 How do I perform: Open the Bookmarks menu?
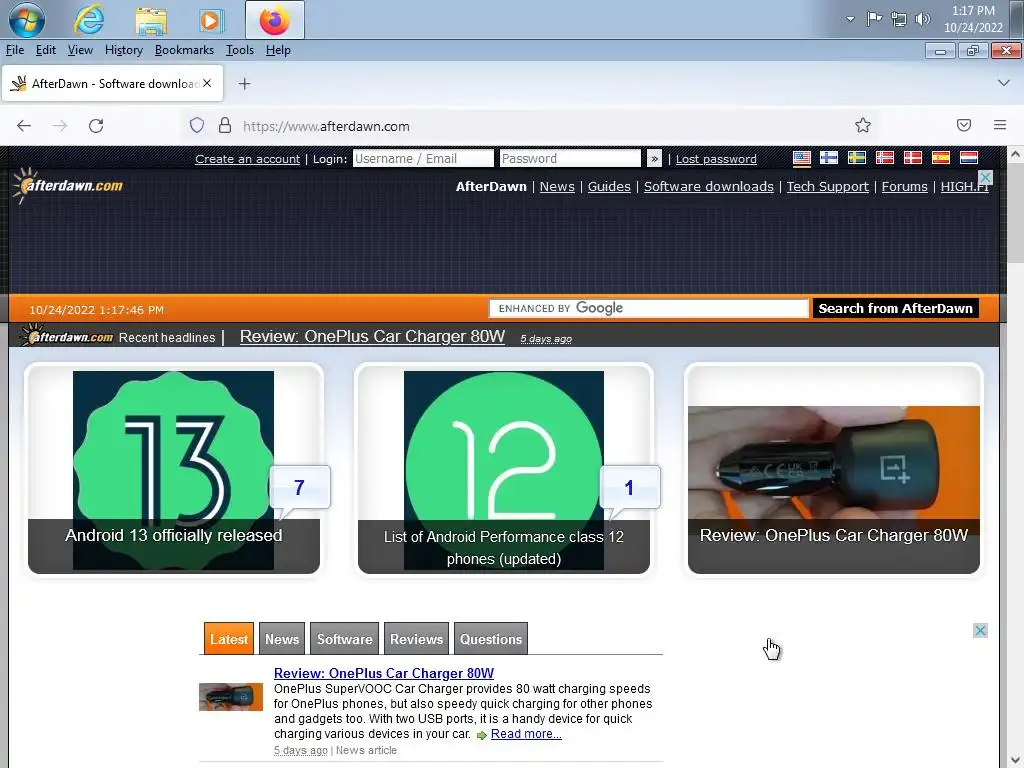[x=184, y=50]
